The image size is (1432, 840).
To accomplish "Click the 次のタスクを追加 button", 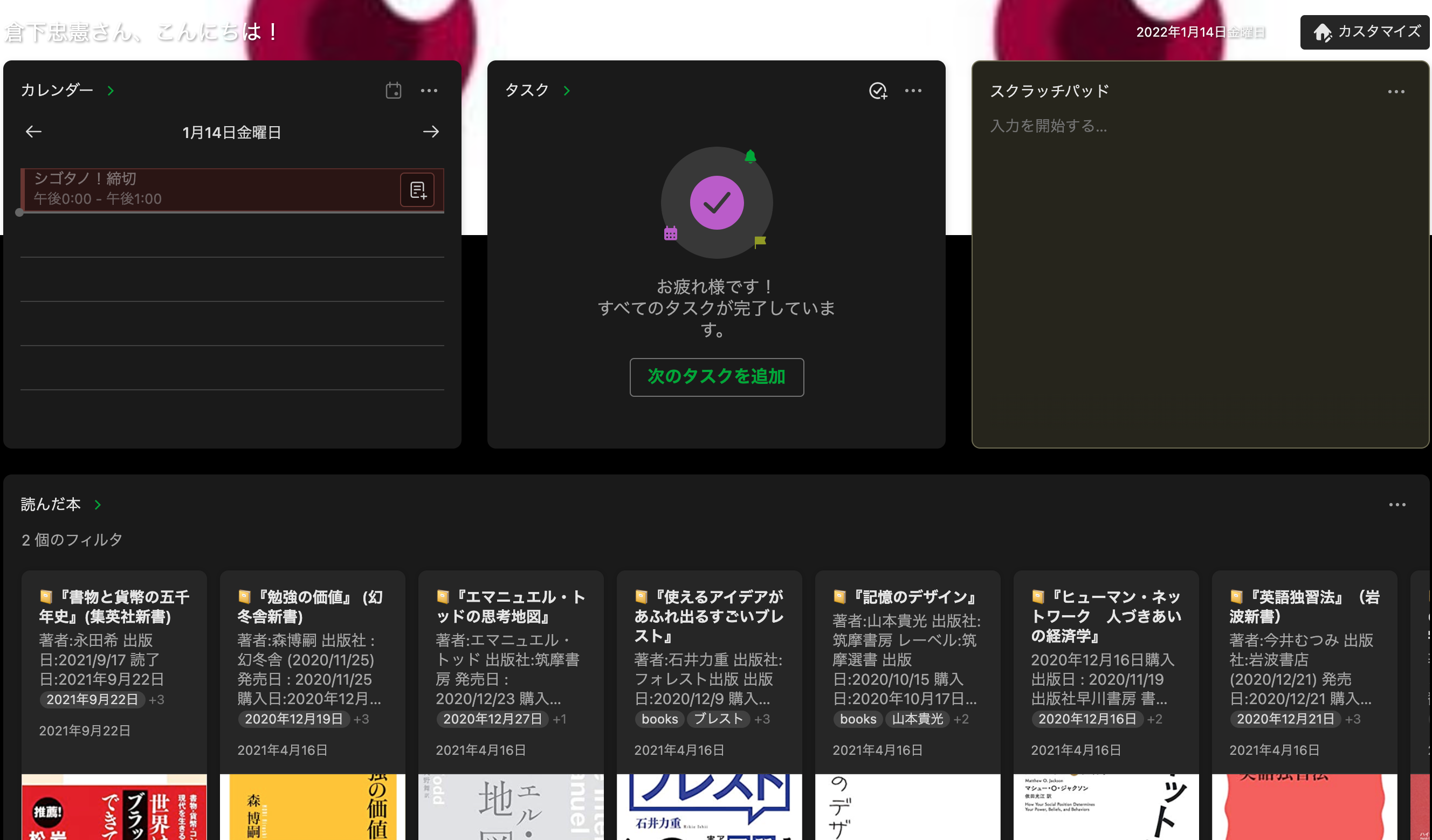I will click(x=716, y=377).
